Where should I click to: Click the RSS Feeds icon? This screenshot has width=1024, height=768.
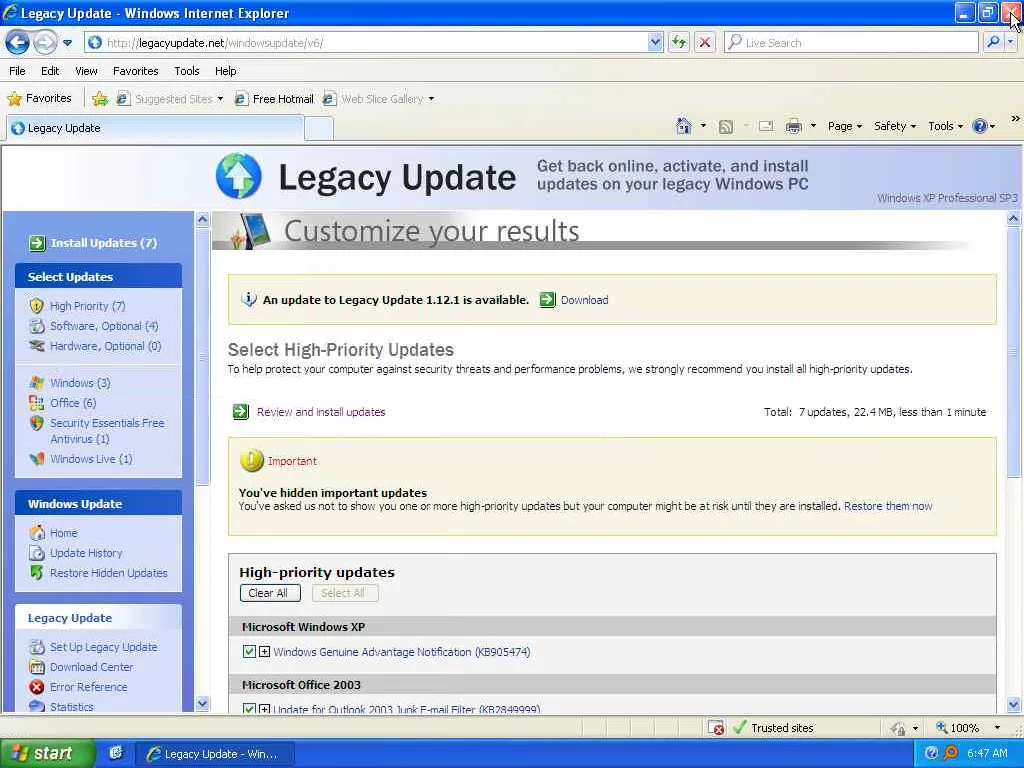[726, 127]
